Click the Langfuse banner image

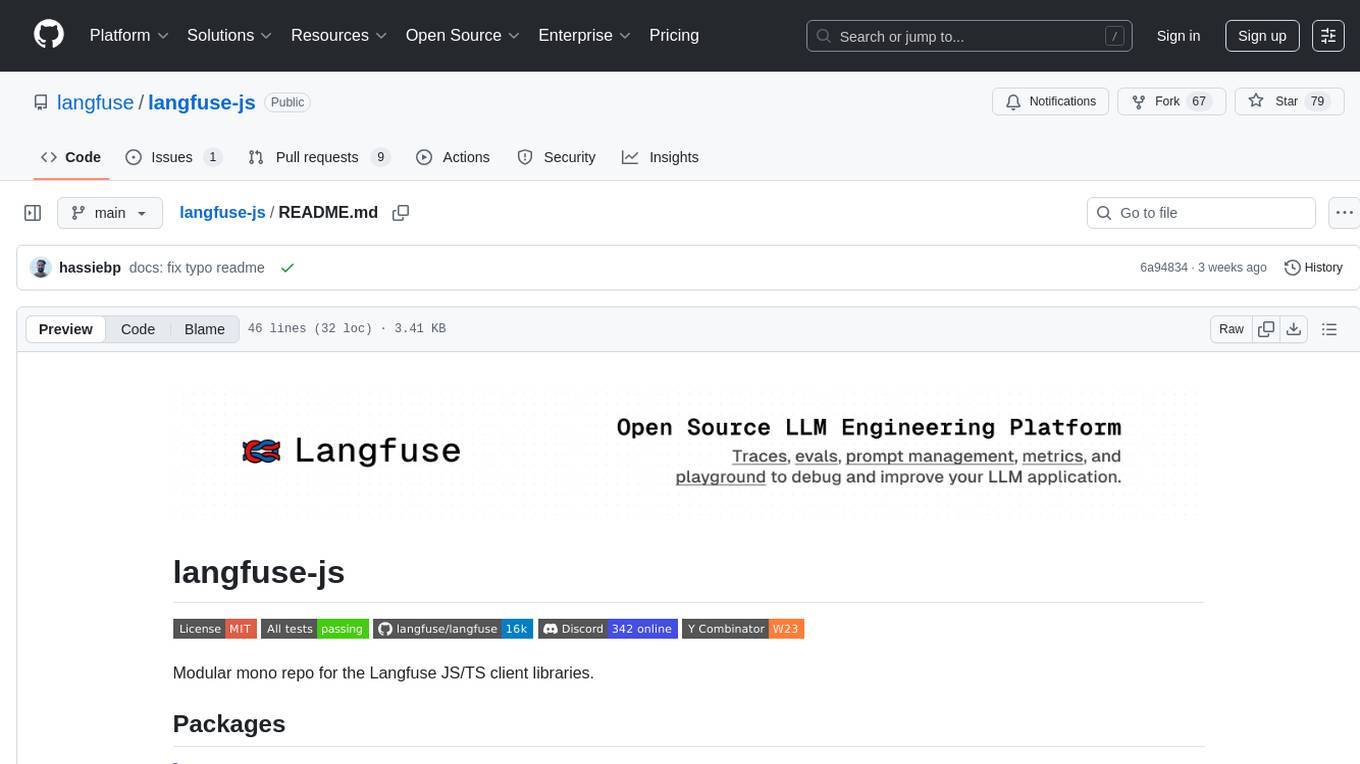[x=689, y=452]
